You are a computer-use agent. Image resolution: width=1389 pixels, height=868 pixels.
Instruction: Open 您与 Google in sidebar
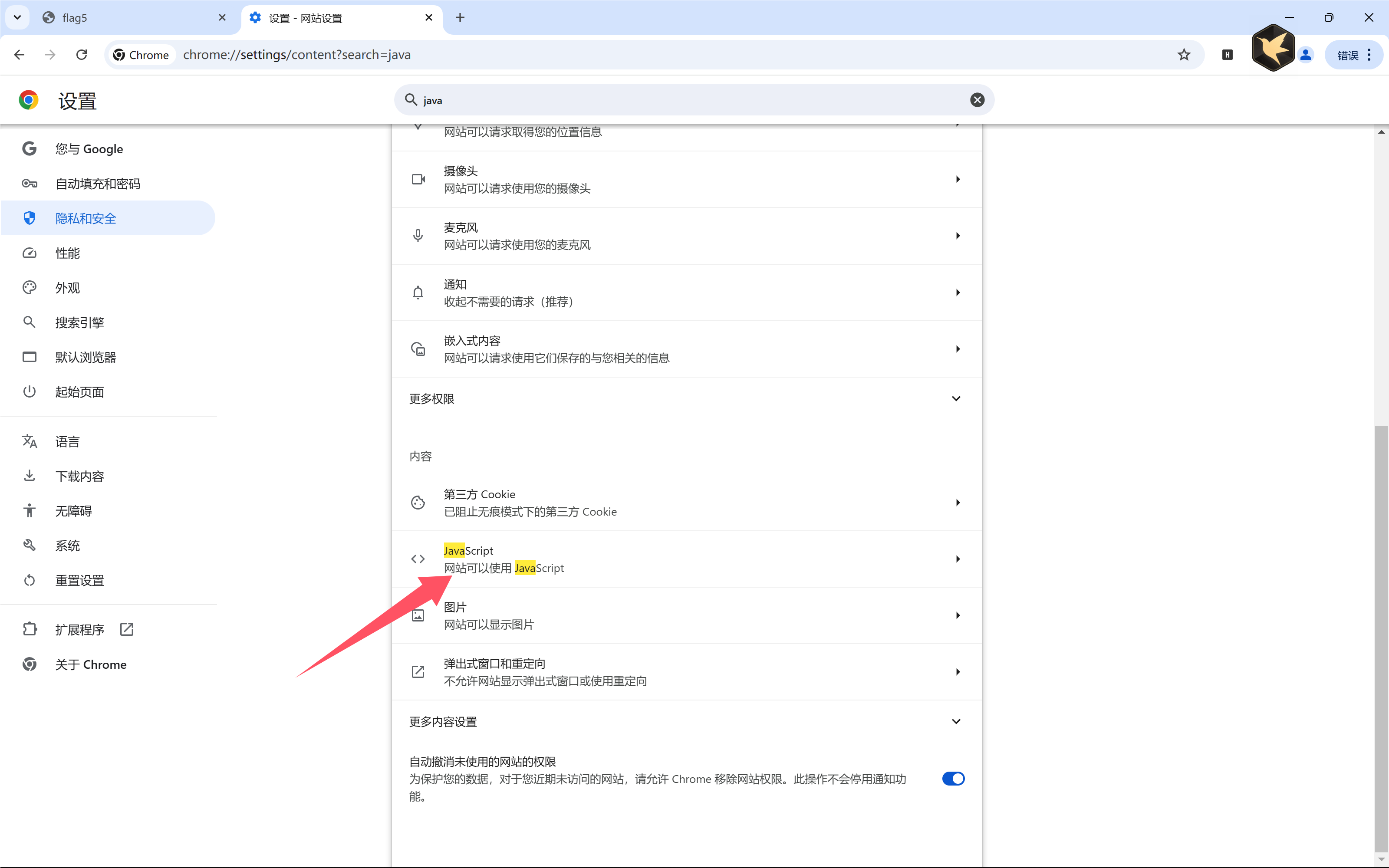pyautogui.click(x=108, y=149)
